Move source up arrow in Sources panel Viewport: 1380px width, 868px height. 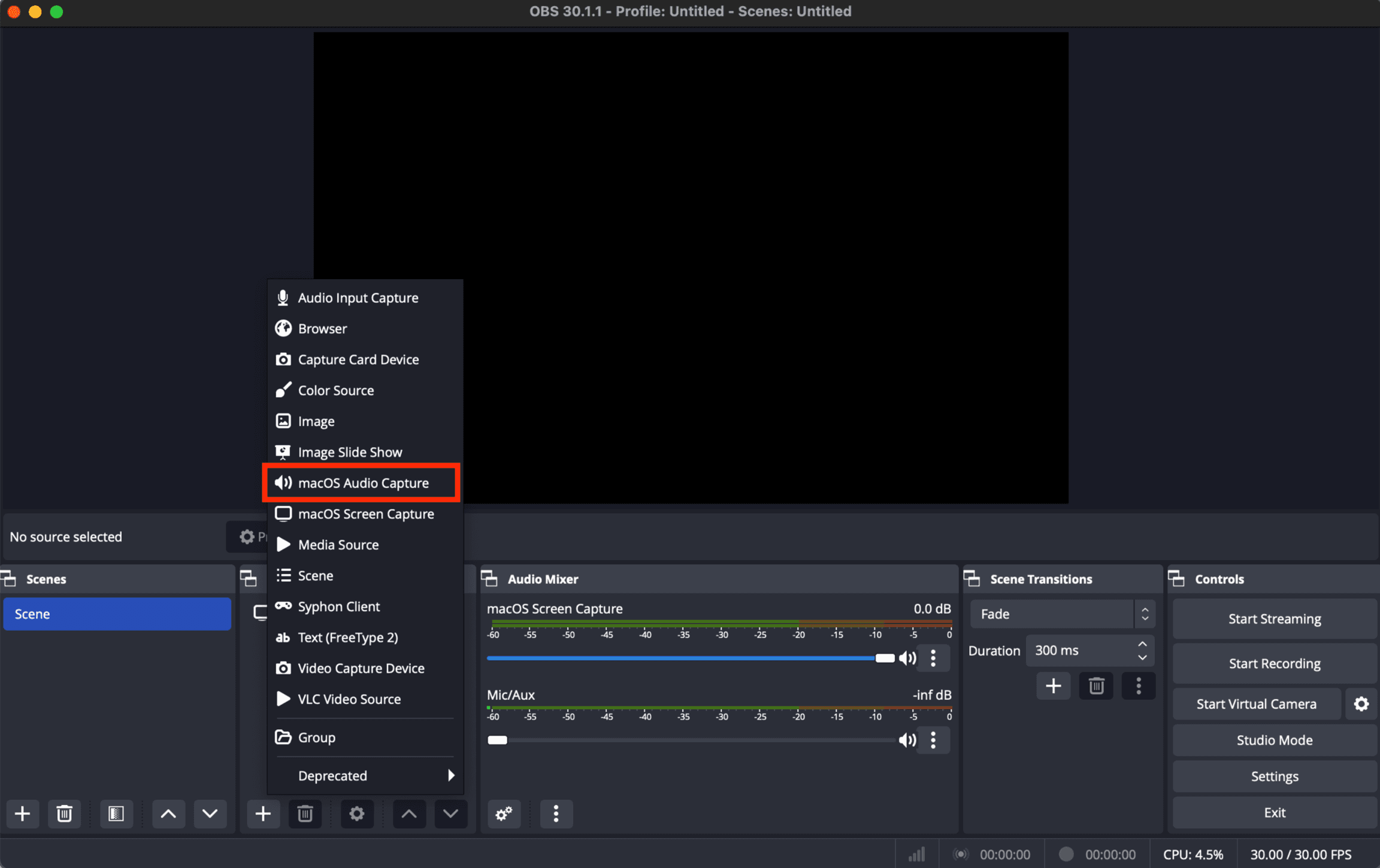pos(409,813)
